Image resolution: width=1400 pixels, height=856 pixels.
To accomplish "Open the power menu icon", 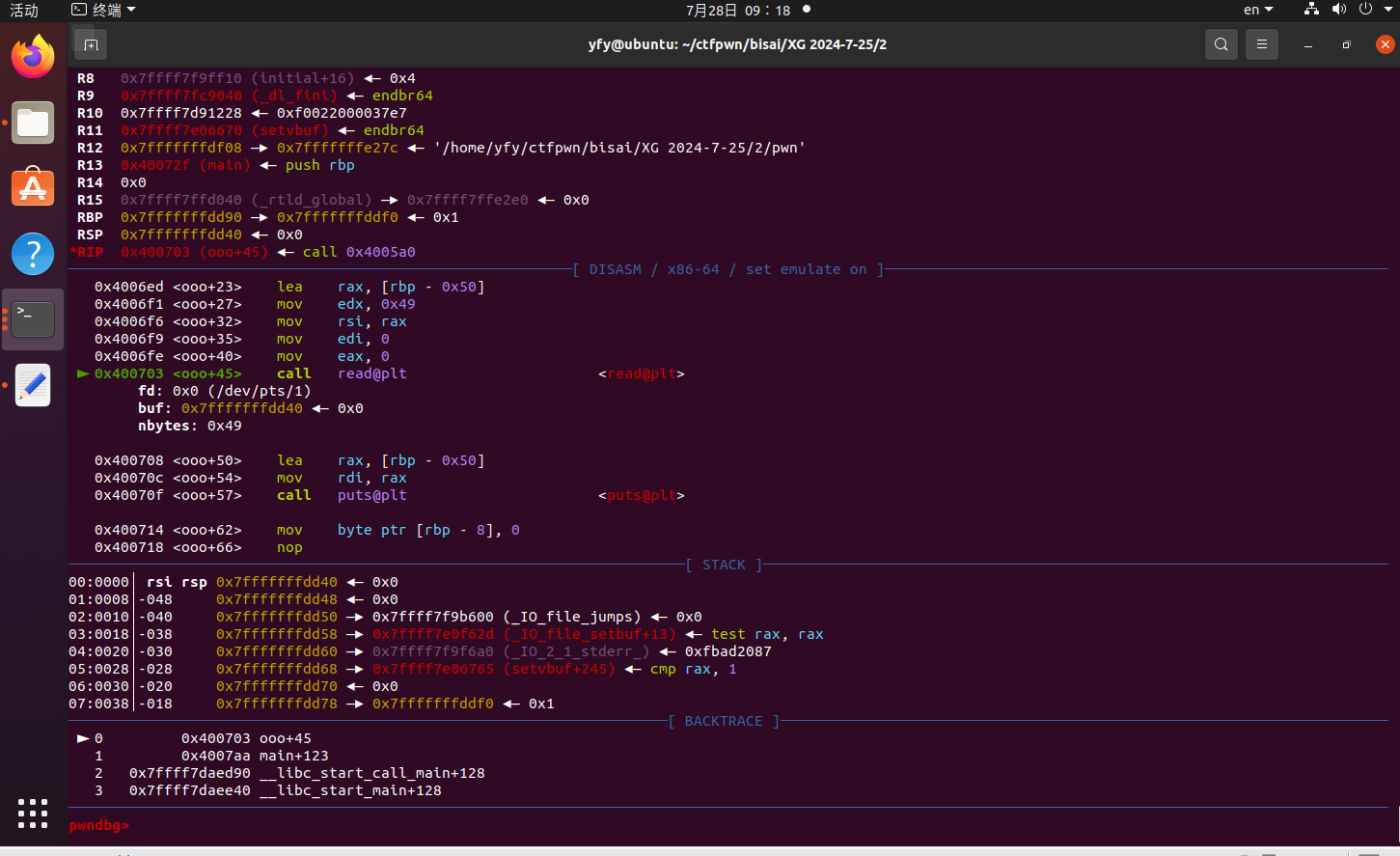I will click(1365, 10).
